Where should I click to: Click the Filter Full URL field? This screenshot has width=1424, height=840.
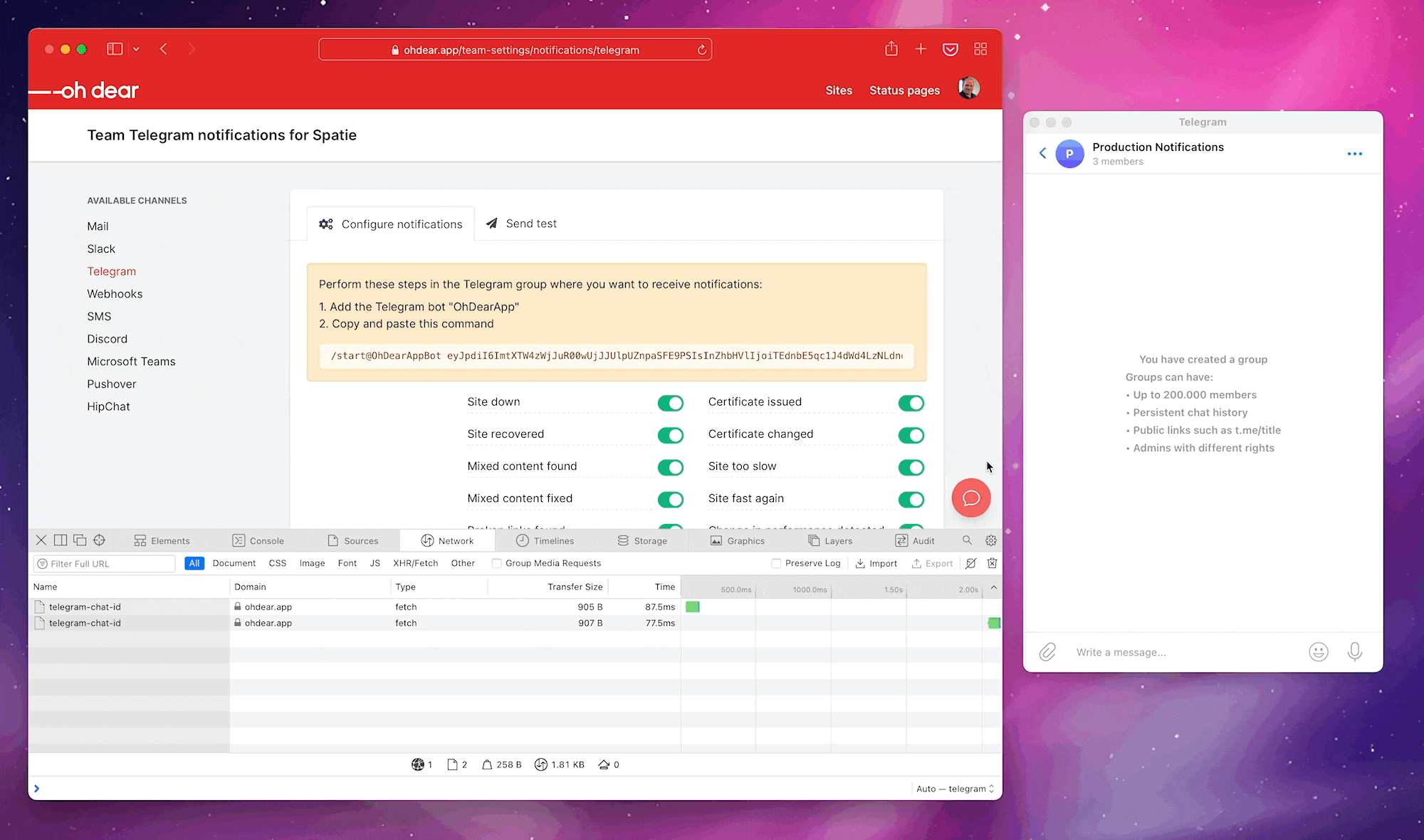coord(105,564)
